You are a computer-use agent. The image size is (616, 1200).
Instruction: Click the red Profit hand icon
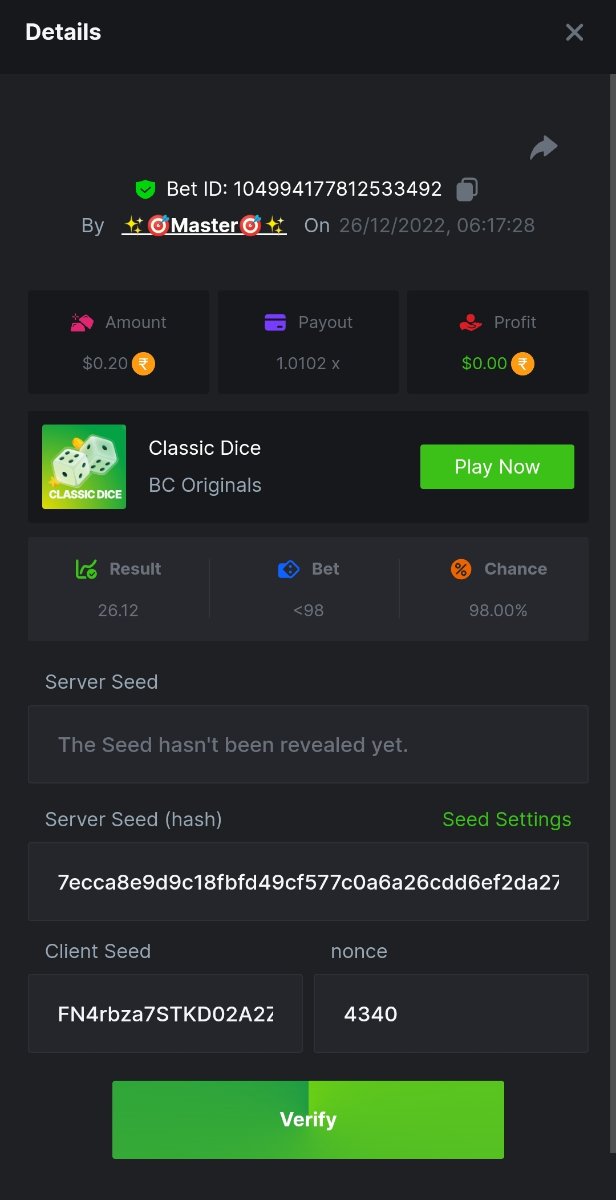(x=469, y=322)
